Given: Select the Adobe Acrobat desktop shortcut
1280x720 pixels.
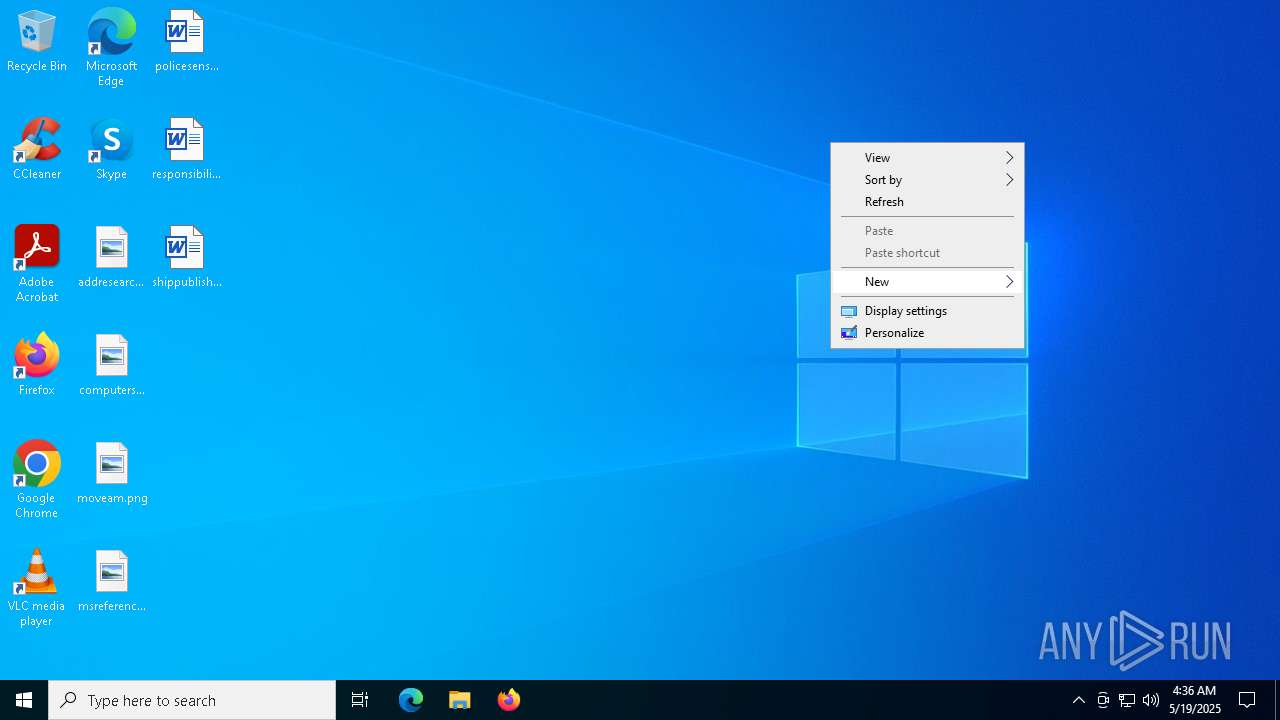Looking at the screenshot, I should (x=37, y=264).
